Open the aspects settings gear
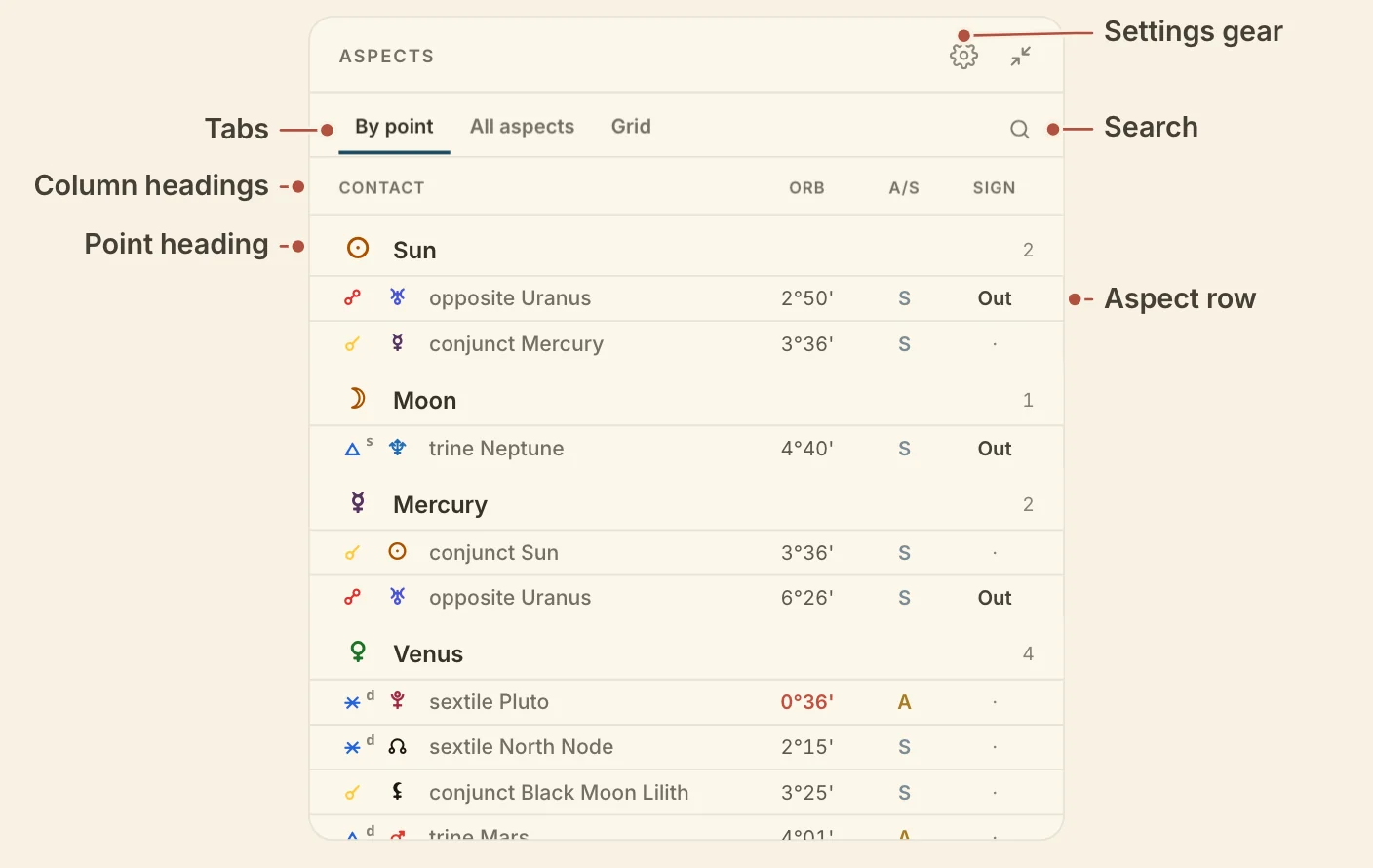Image resolution: width=1373 pixels, height=868 pixels. [963, 57]
